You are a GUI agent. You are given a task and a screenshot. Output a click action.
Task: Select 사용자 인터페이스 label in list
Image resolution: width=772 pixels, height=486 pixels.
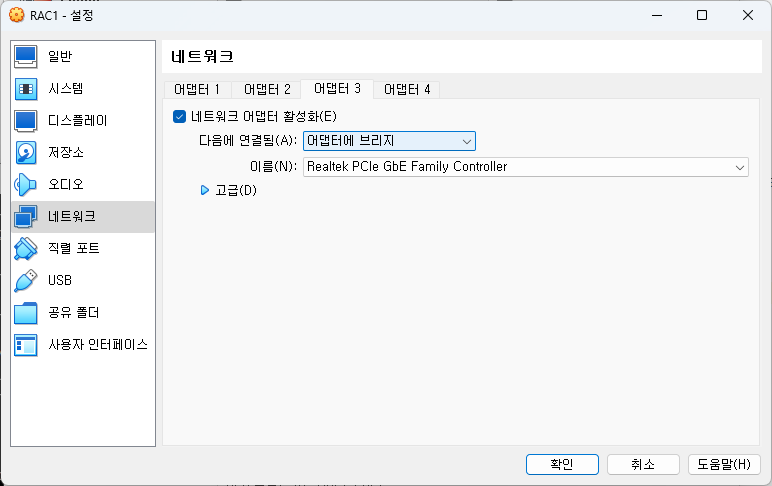[x=98, y=345]
